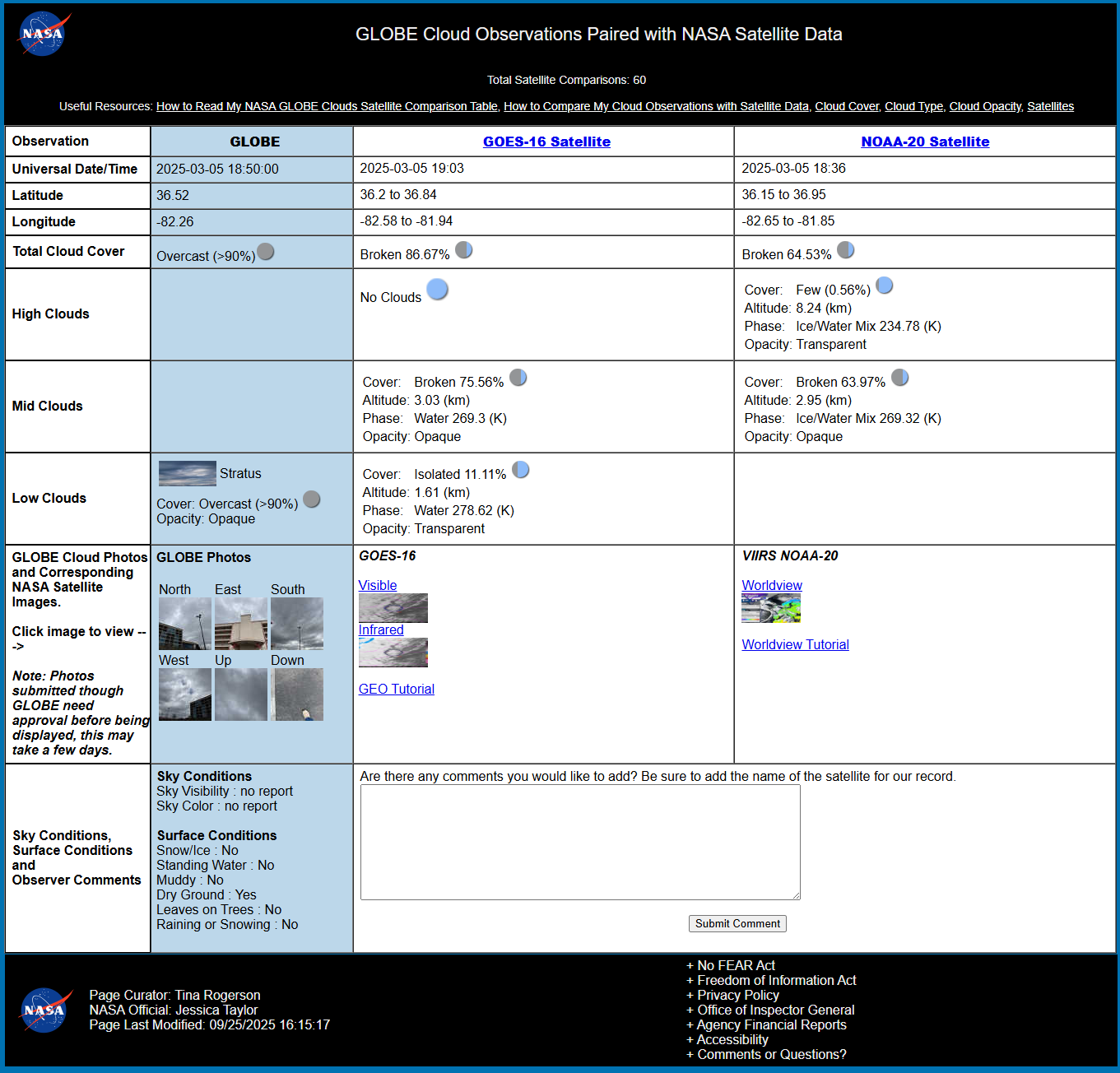
Task: Open the Down GLOBE photo
Action: (297, 694)
